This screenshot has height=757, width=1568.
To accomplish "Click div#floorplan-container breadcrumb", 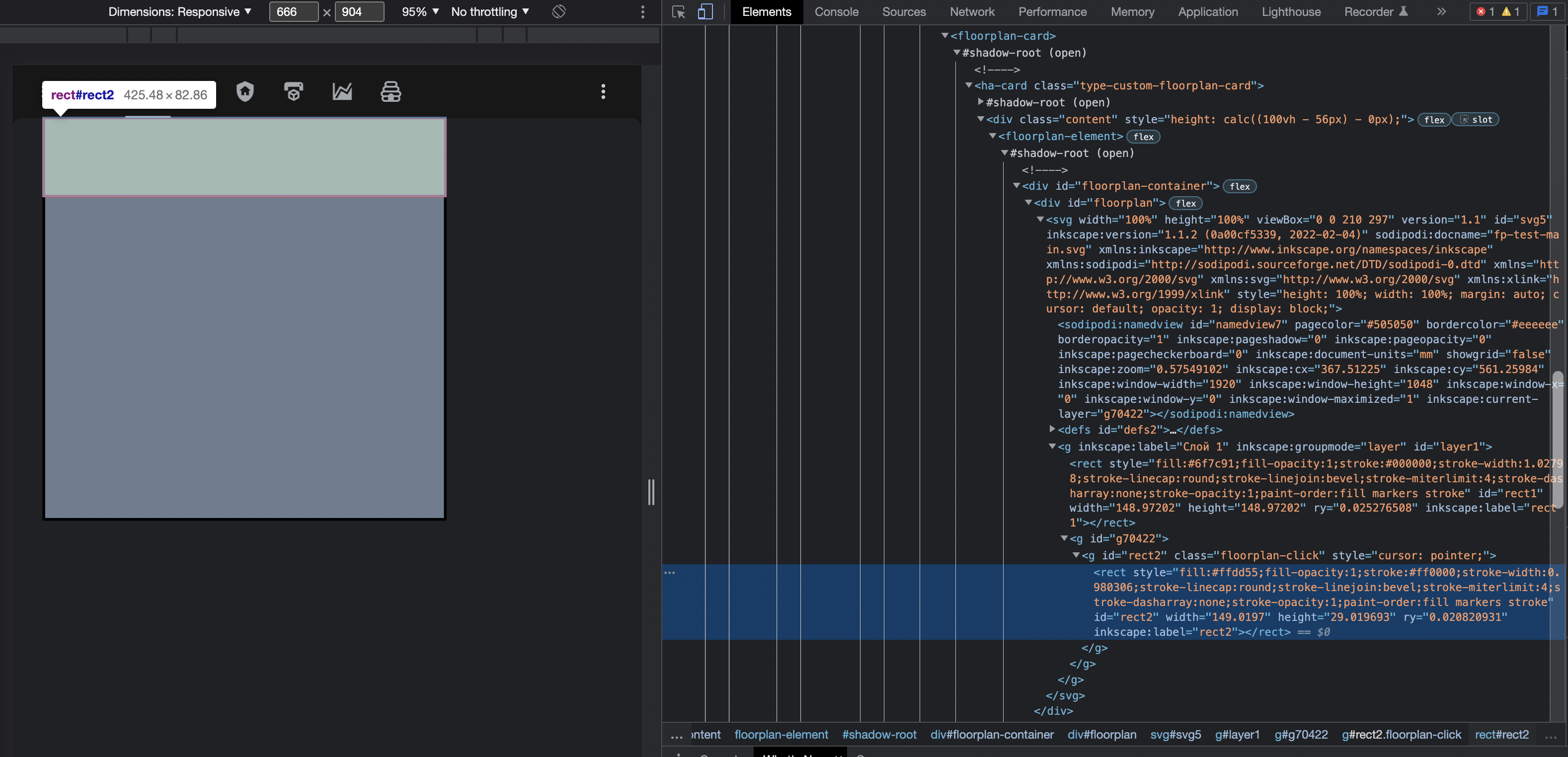I will pyautogui.click(x=992, y=735).
